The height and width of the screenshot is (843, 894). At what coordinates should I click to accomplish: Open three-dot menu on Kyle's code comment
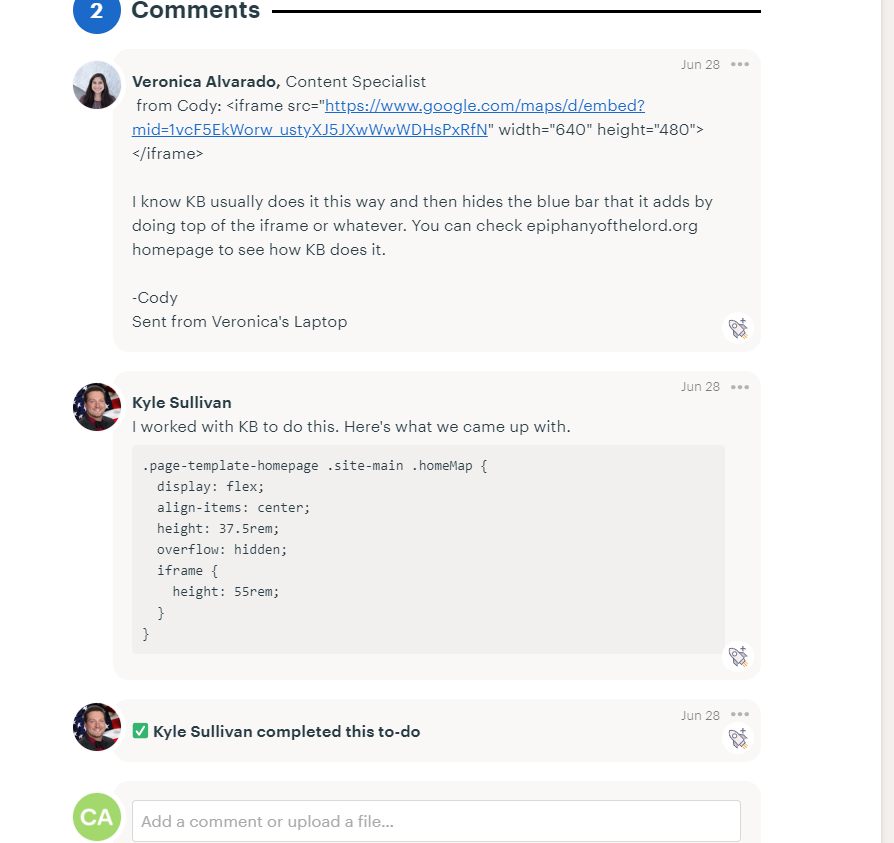[739, 387]
